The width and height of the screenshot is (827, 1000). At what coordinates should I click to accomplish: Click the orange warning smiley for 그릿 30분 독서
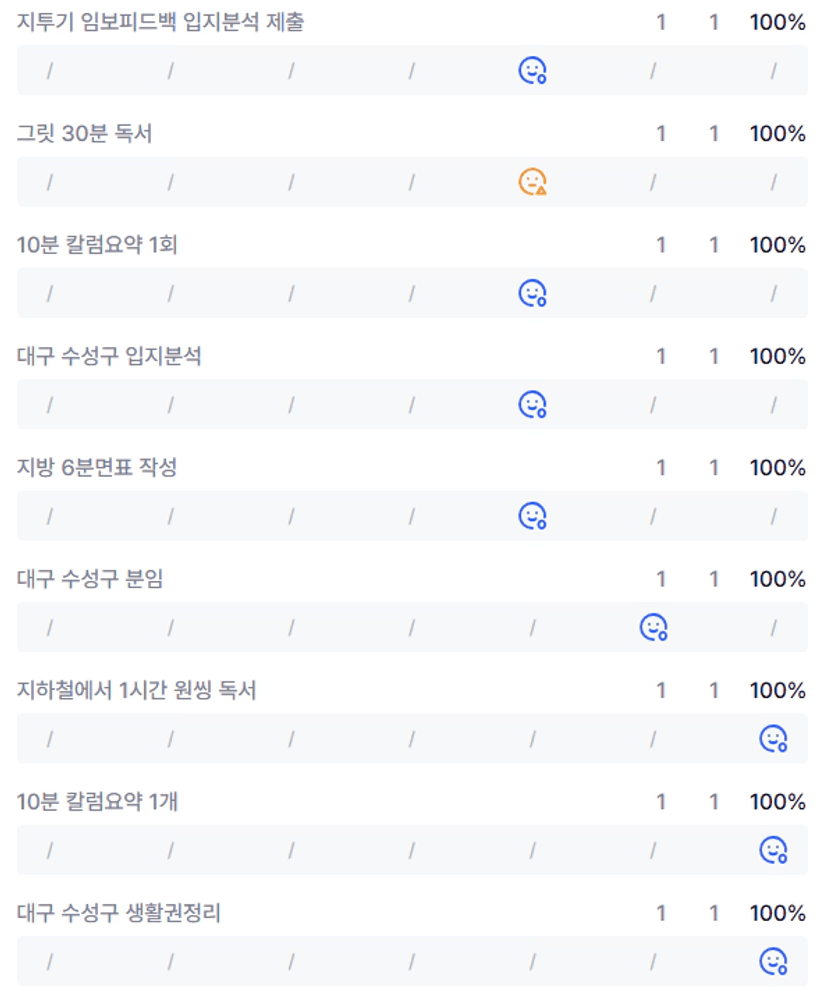click(532, 182)
